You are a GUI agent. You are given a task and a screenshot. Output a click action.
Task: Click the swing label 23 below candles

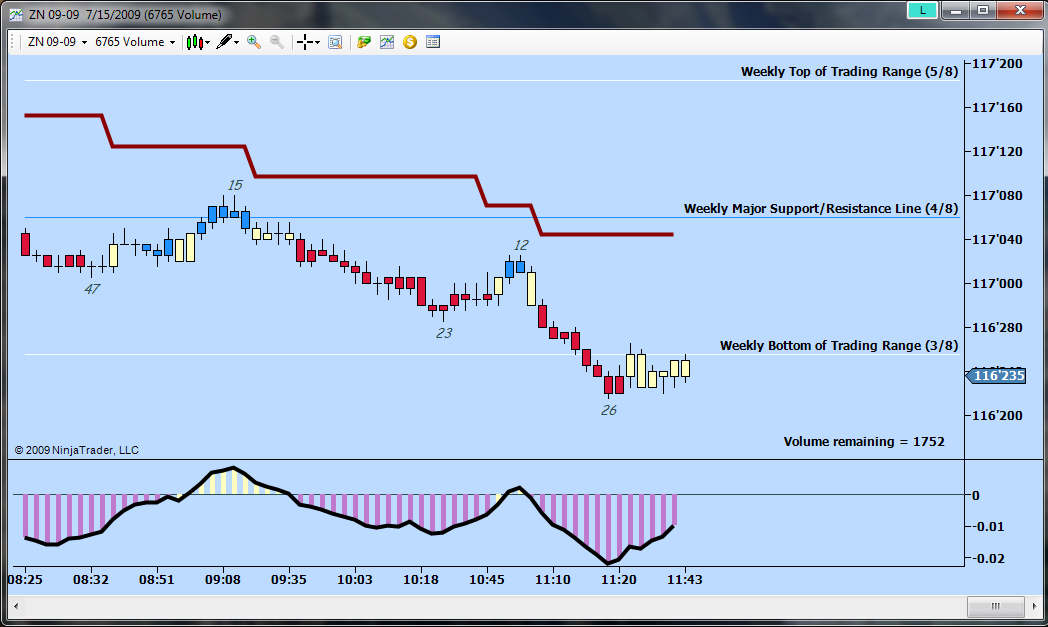pyautogui.click(x=444, y=333)
